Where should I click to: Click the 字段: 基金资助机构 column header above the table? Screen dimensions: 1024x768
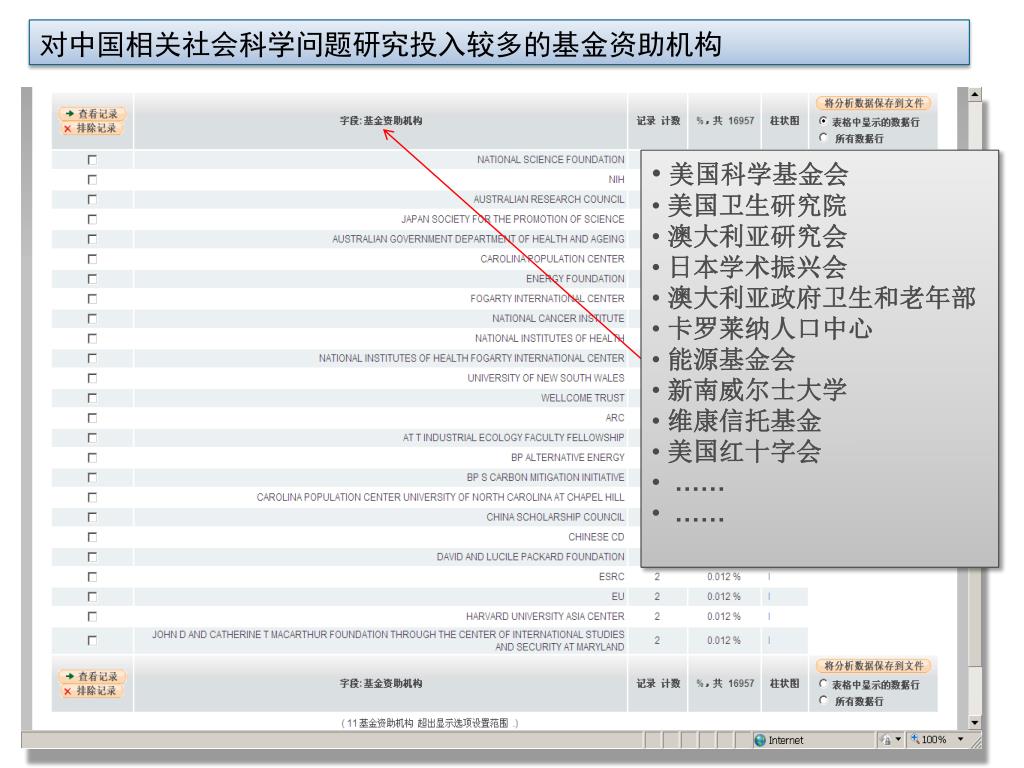point(381,121)
